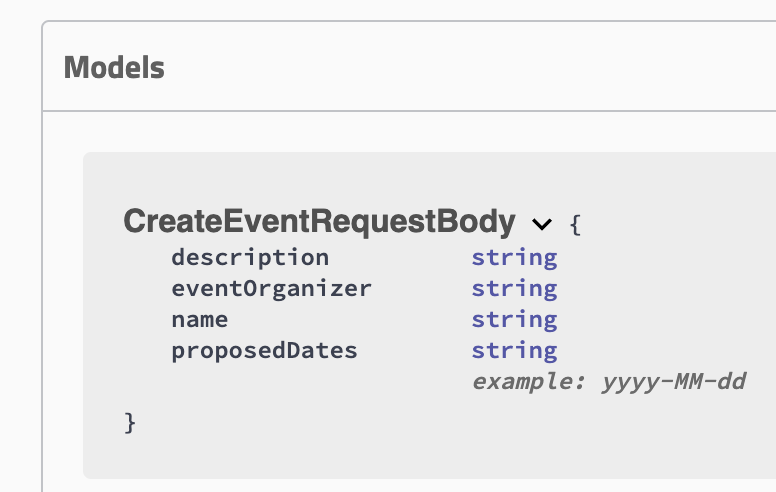776x492 pixels.
Task: Select the description property name
Action: click(249, 257)
